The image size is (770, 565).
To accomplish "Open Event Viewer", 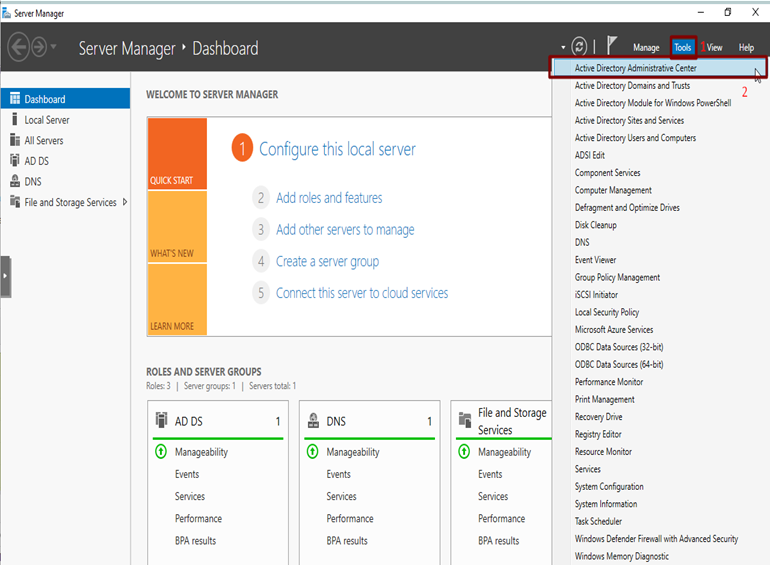I will click(595, 260).
